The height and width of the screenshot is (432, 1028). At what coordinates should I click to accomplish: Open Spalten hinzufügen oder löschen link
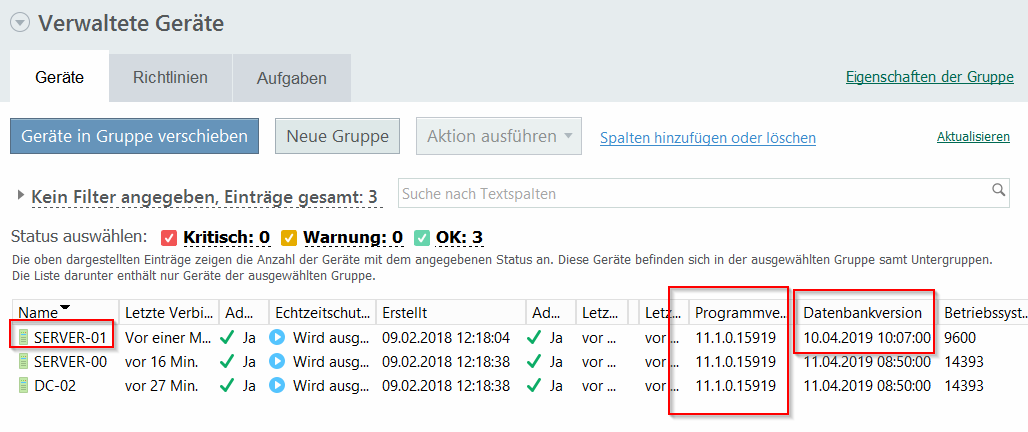coord(707,138)
